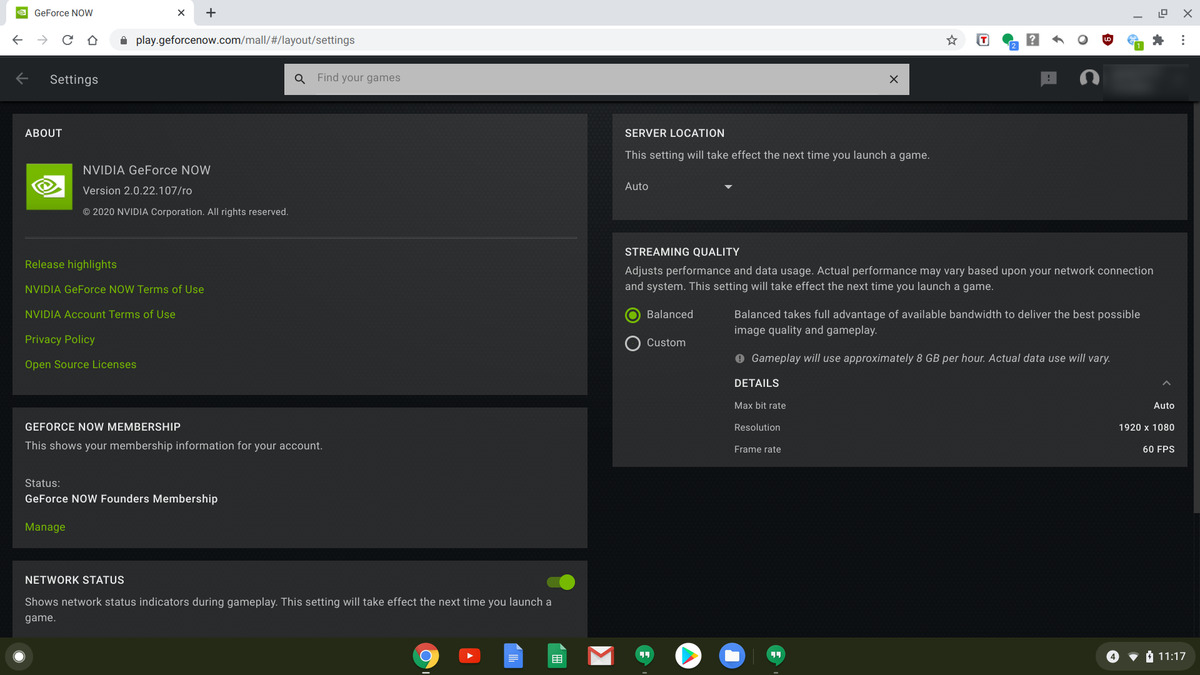Clear the game search with the X
This screenshot has width=1200, height=675.
[x=893, y=79]
